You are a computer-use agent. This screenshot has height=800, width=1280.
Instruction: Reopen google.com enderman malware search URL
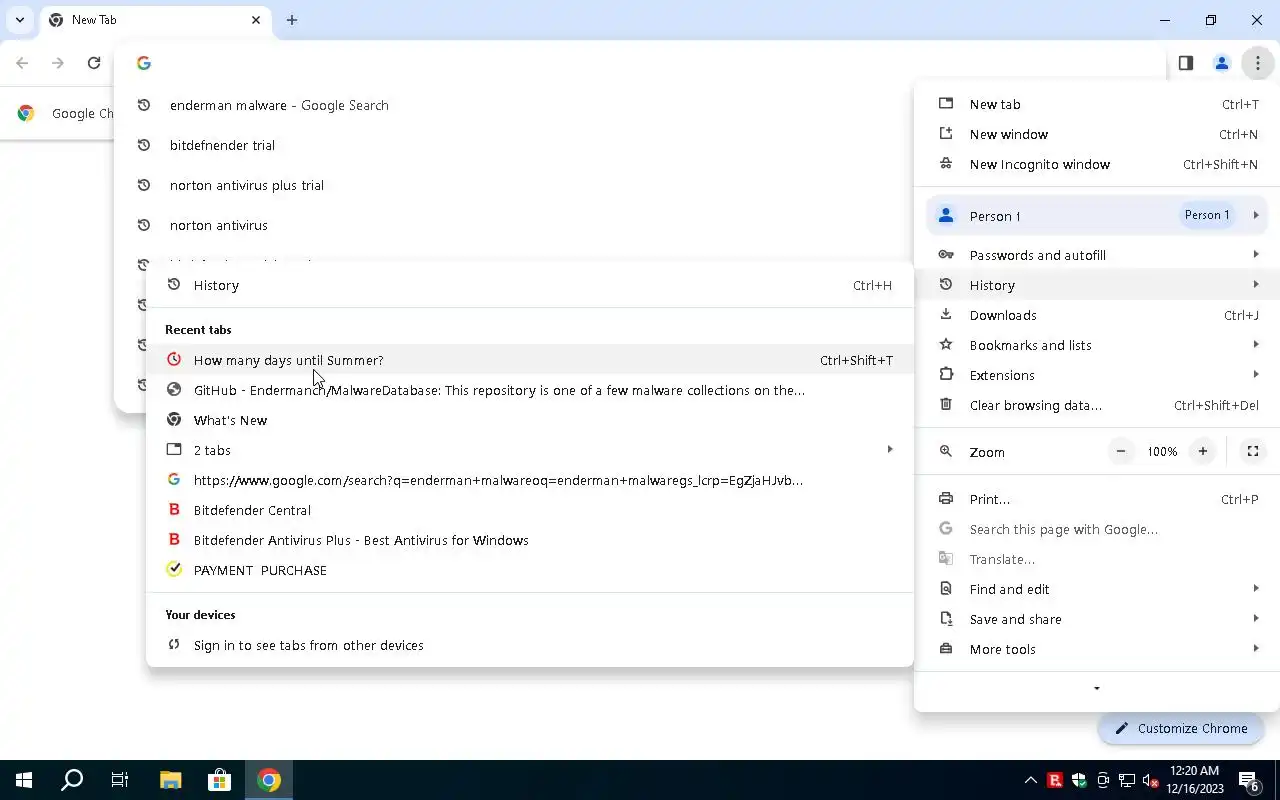tap(530, 480)
